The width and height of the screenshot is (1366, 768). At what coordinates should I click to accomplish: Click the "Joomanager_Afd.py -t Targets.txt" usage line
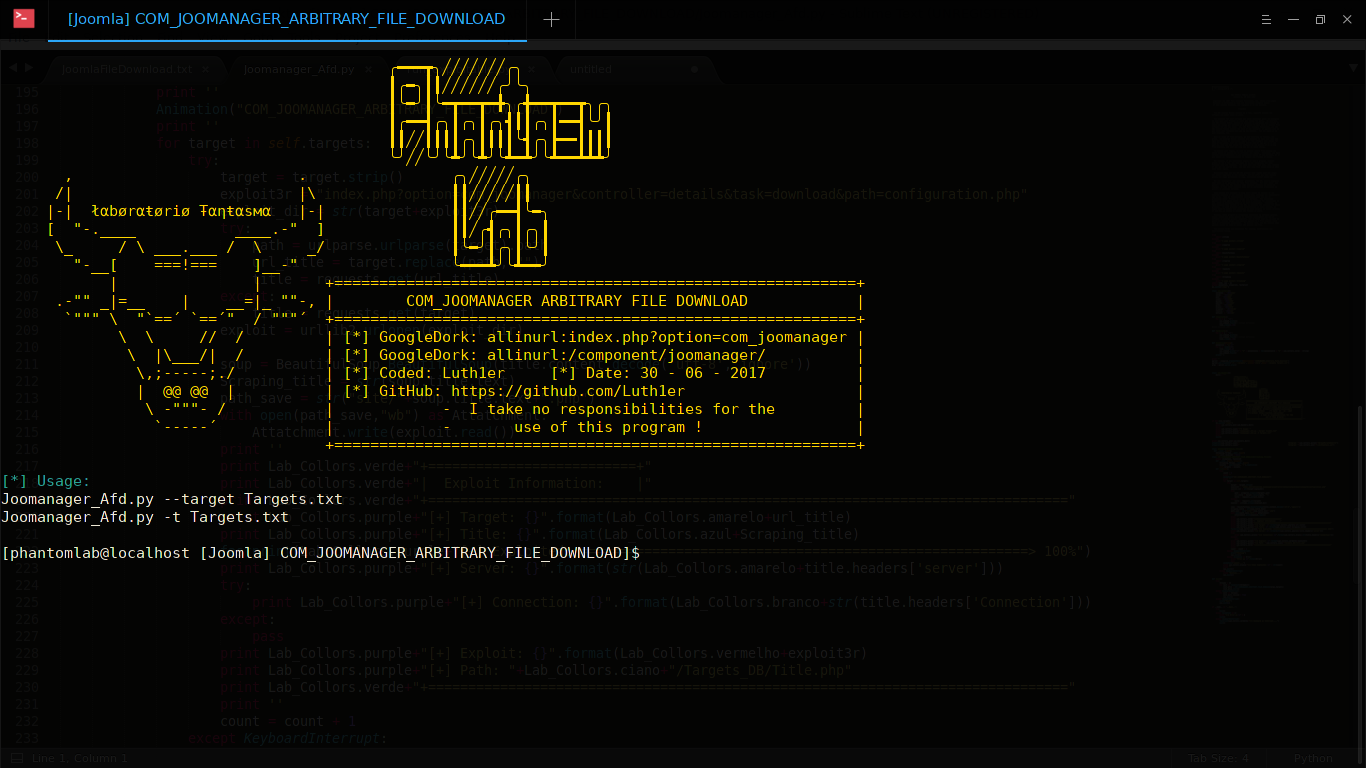(145, 517)
